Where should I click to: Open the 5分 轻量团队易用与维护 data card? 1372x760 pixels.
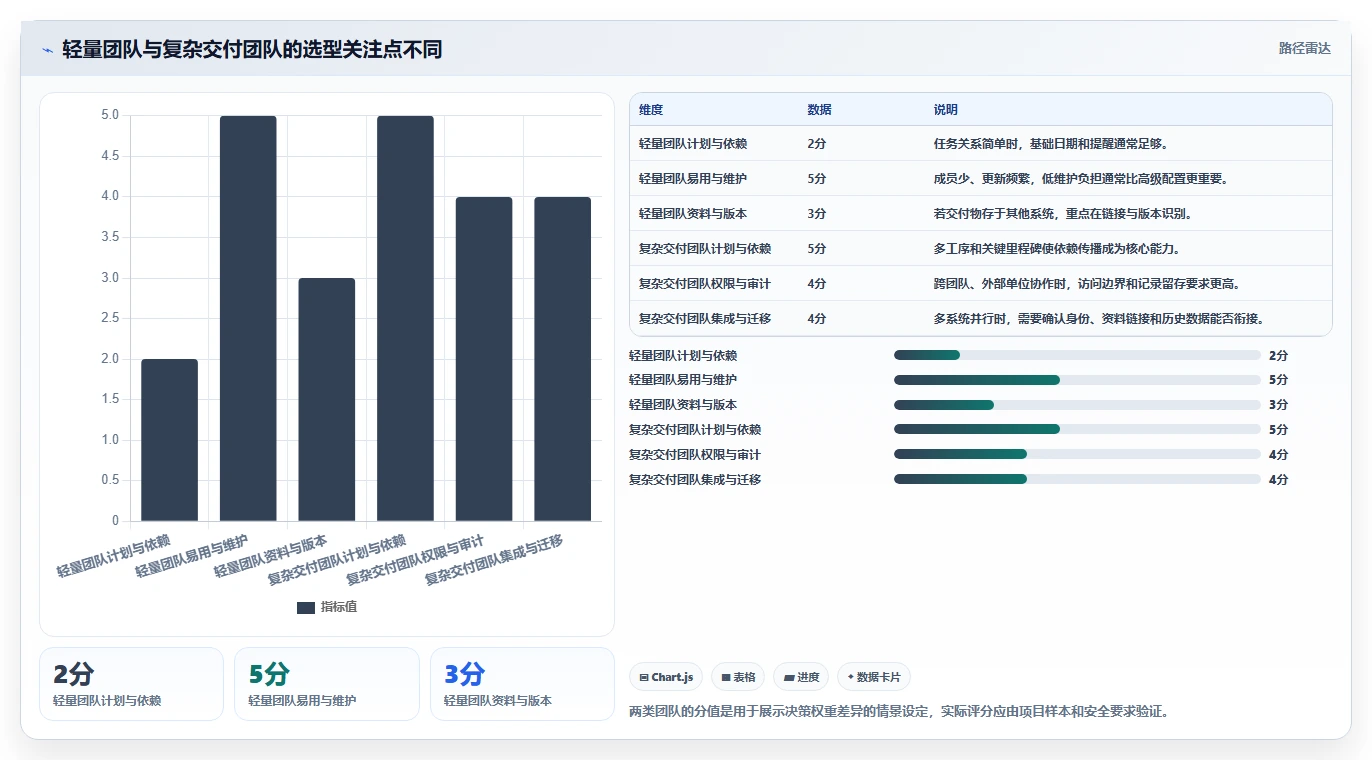click(326, 684)
